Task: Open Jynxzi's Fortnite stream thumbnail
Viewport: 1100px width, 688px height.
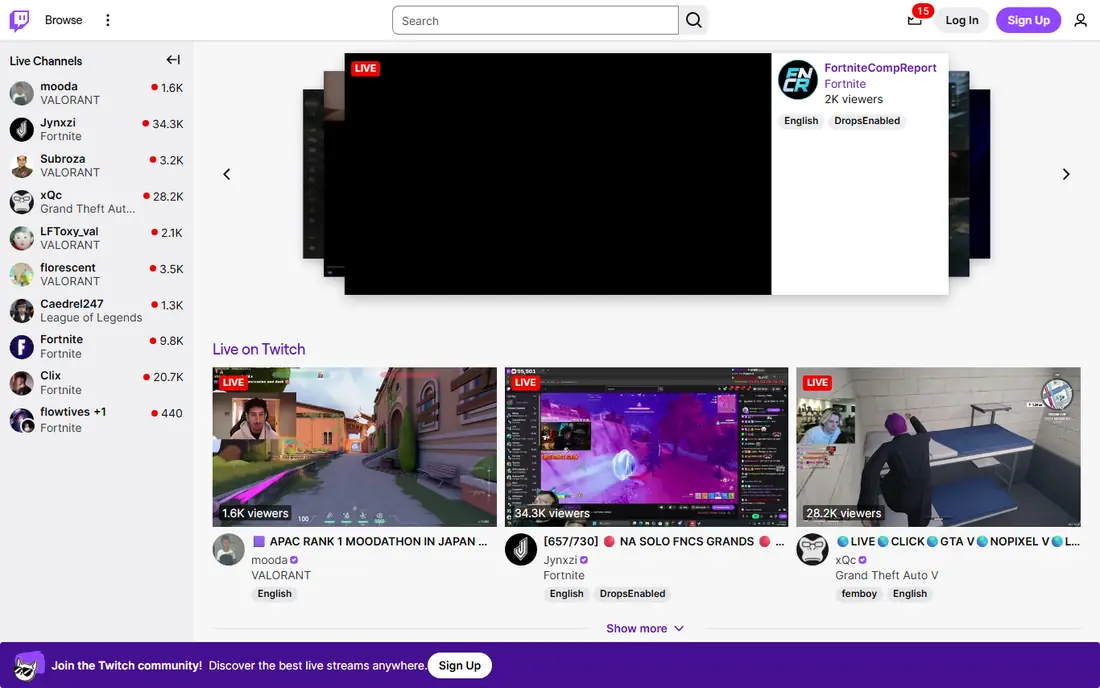Action: [x=646, y=447]
